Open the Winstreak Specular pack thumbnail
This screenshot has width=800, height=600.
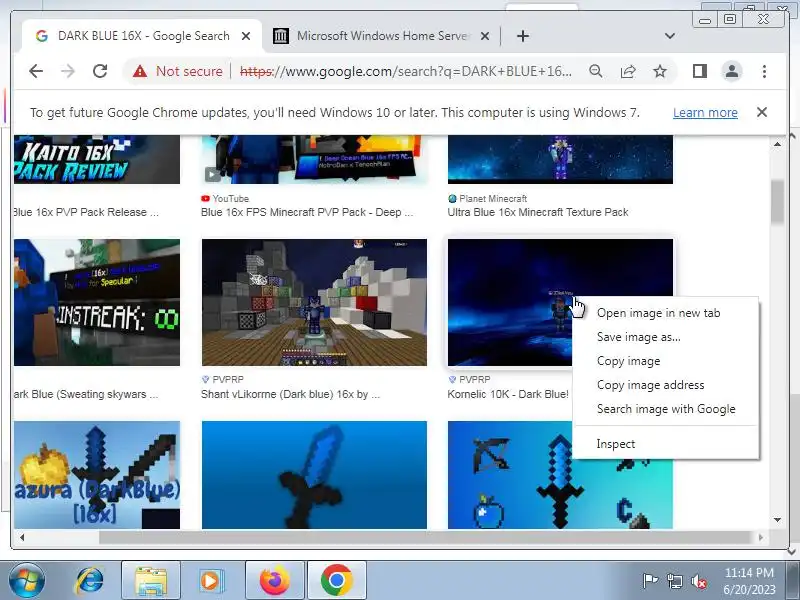[x=97, y=302]
